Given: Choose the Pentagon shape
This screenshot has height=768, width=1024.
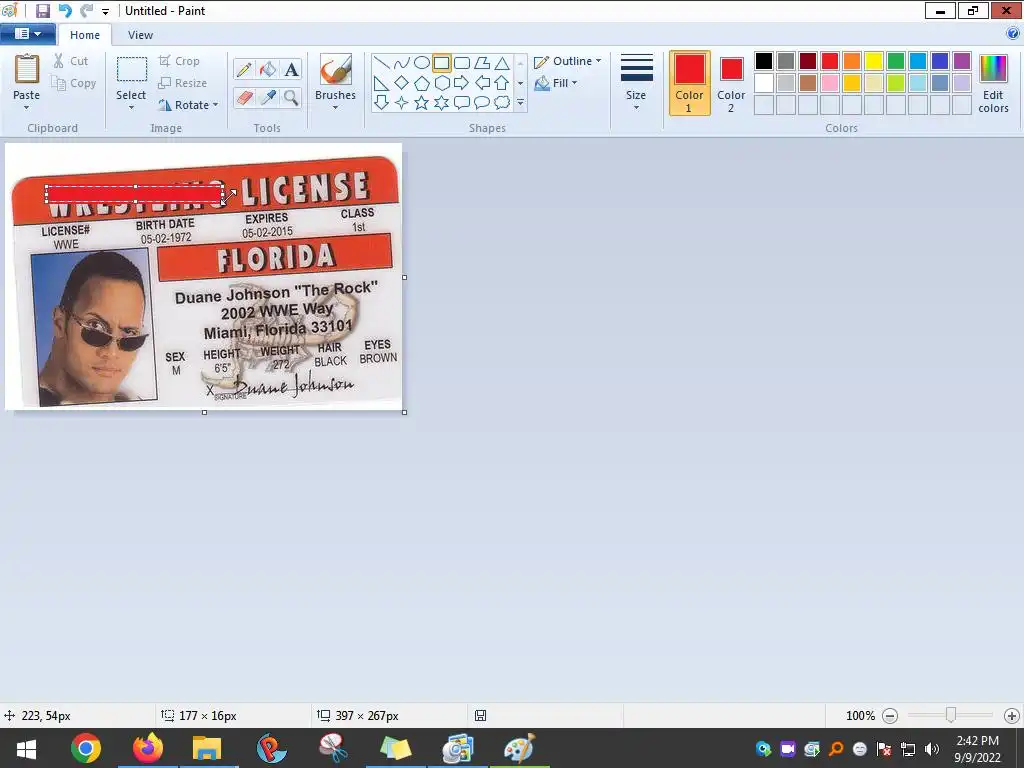Looking at the screenshot, I should 422,82.
